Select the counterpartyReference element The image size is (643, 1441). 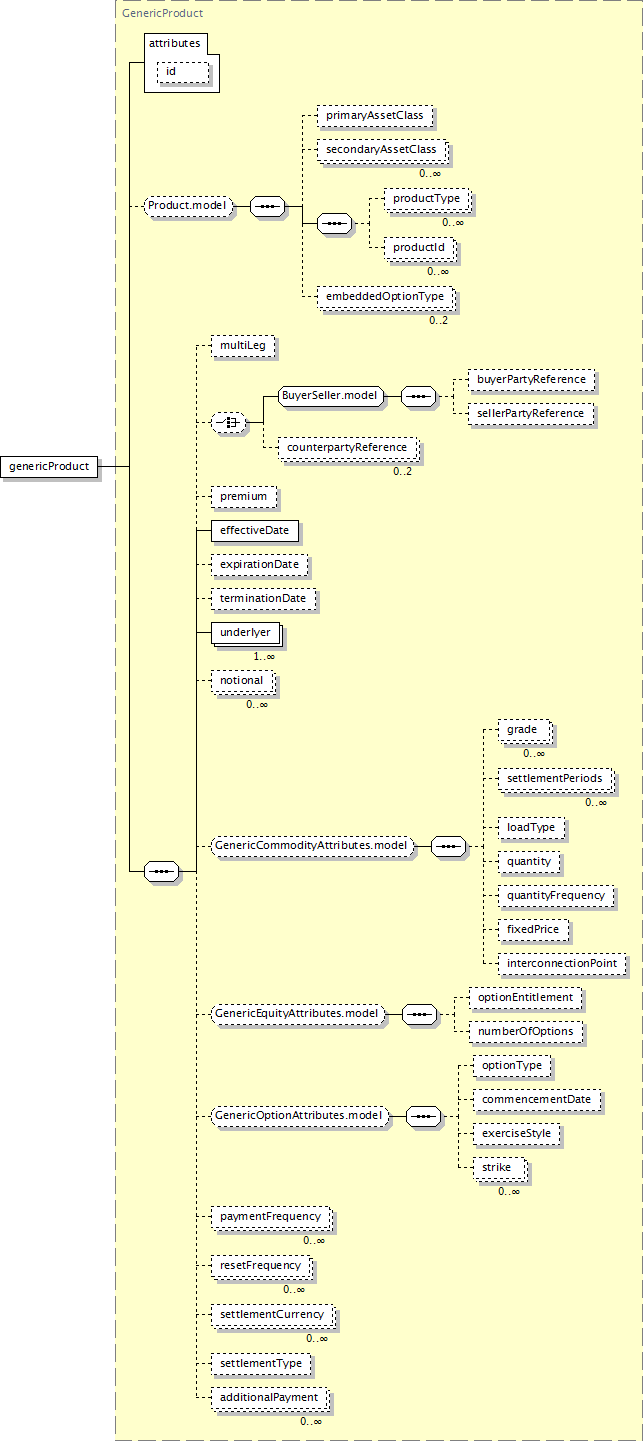point(346,447)
